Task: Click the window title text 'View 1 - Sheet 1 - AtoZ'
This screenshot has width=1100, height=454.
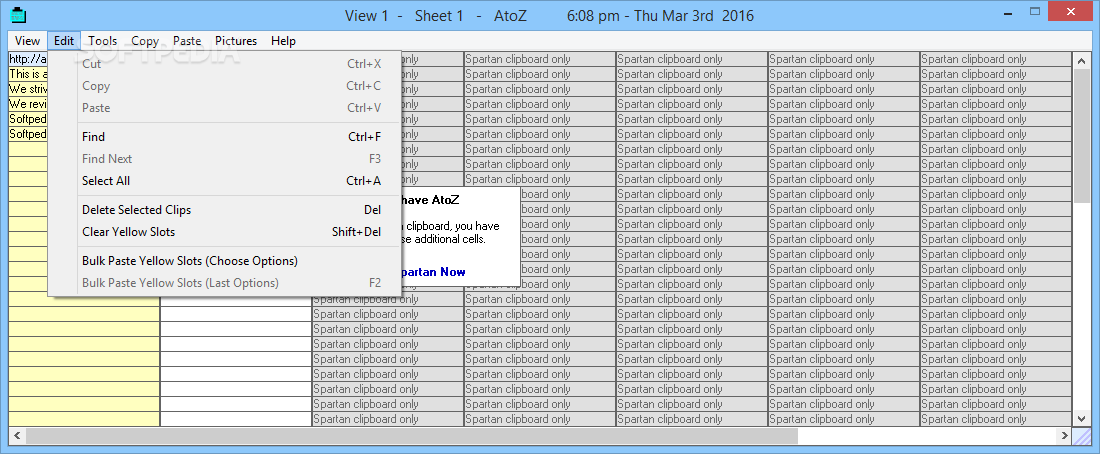Action: pyautogui.click(x=436, y=15)
